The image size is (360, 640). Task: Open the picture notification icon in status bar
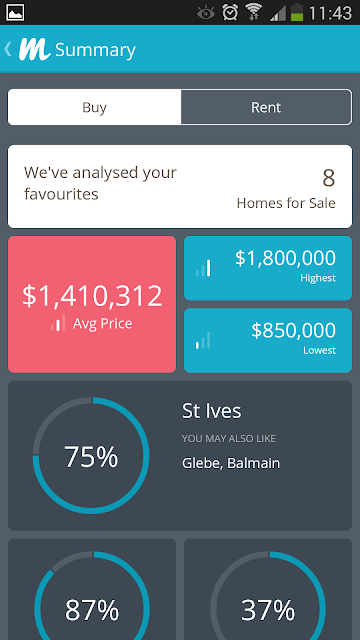[15, 12]
